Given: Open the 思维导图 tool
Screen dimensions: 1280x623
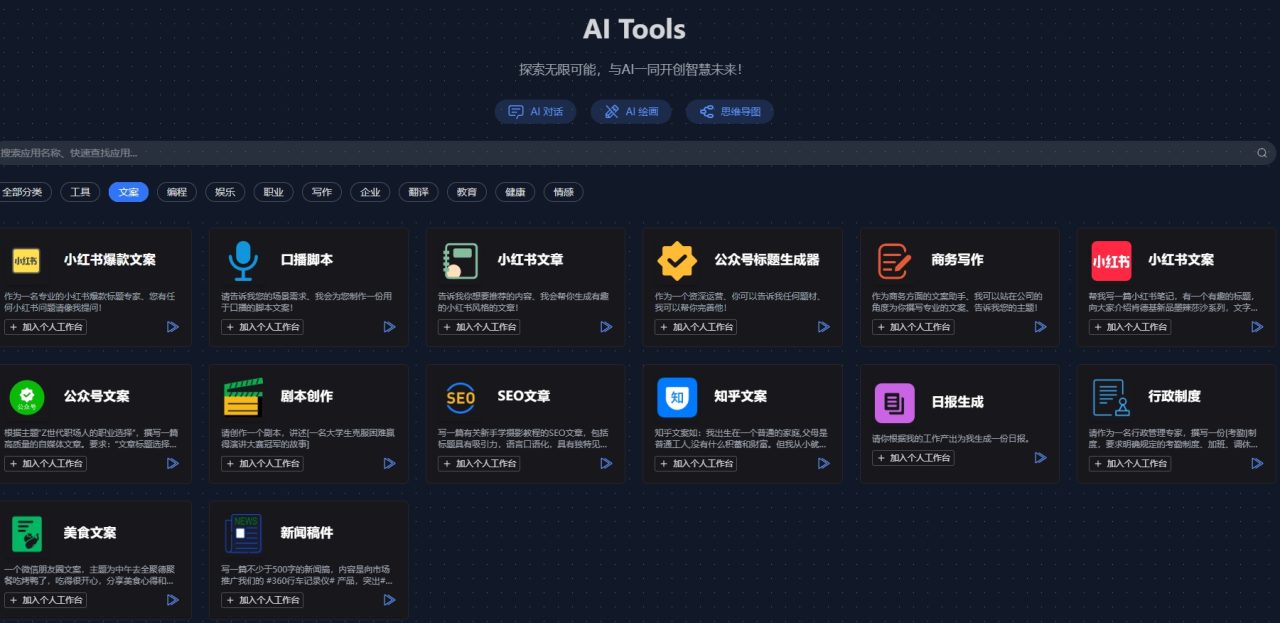Looking at the screenshot, I should click(x=730, y=111).
